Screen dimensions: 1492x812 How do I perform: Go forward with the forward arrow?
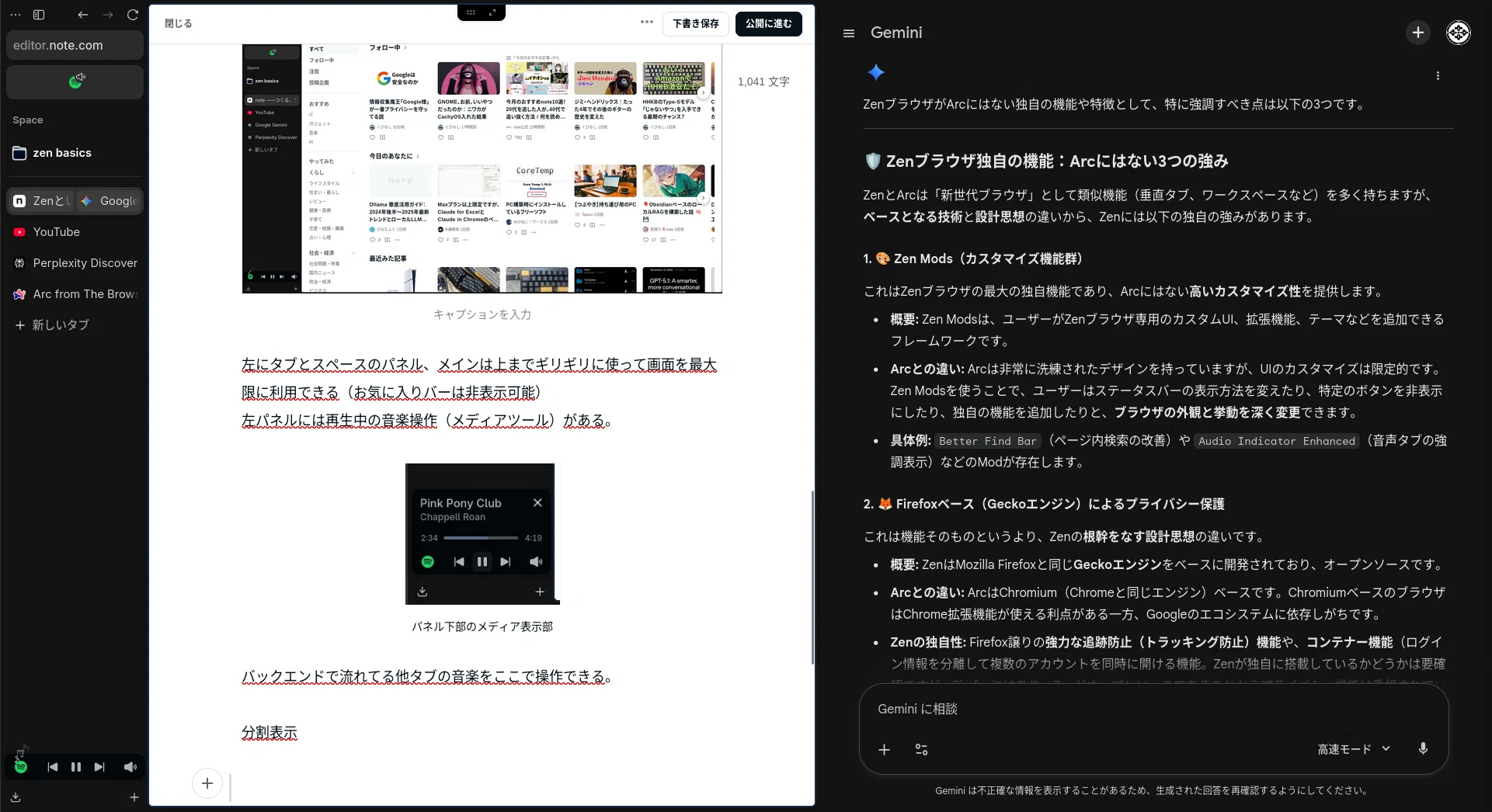108,15
